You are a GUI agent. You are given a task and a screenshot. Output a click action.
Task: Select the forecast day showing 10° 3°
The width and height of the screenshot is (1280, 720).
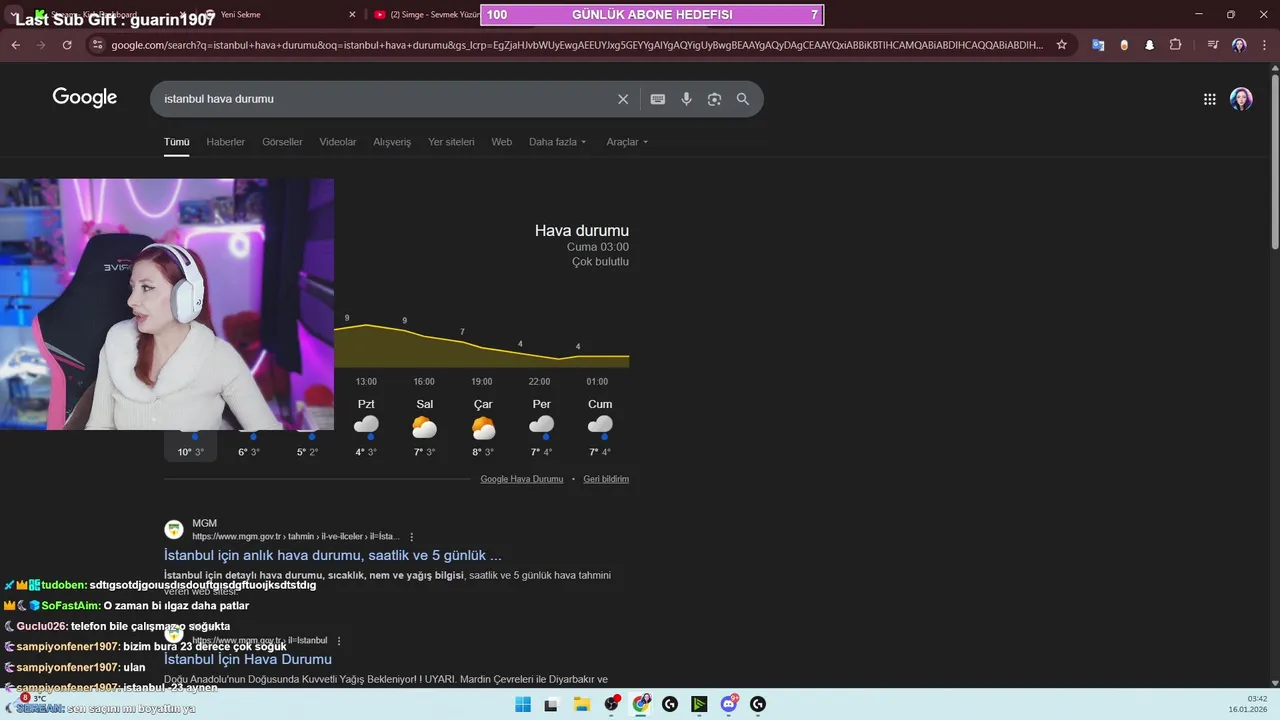(191, 446)
